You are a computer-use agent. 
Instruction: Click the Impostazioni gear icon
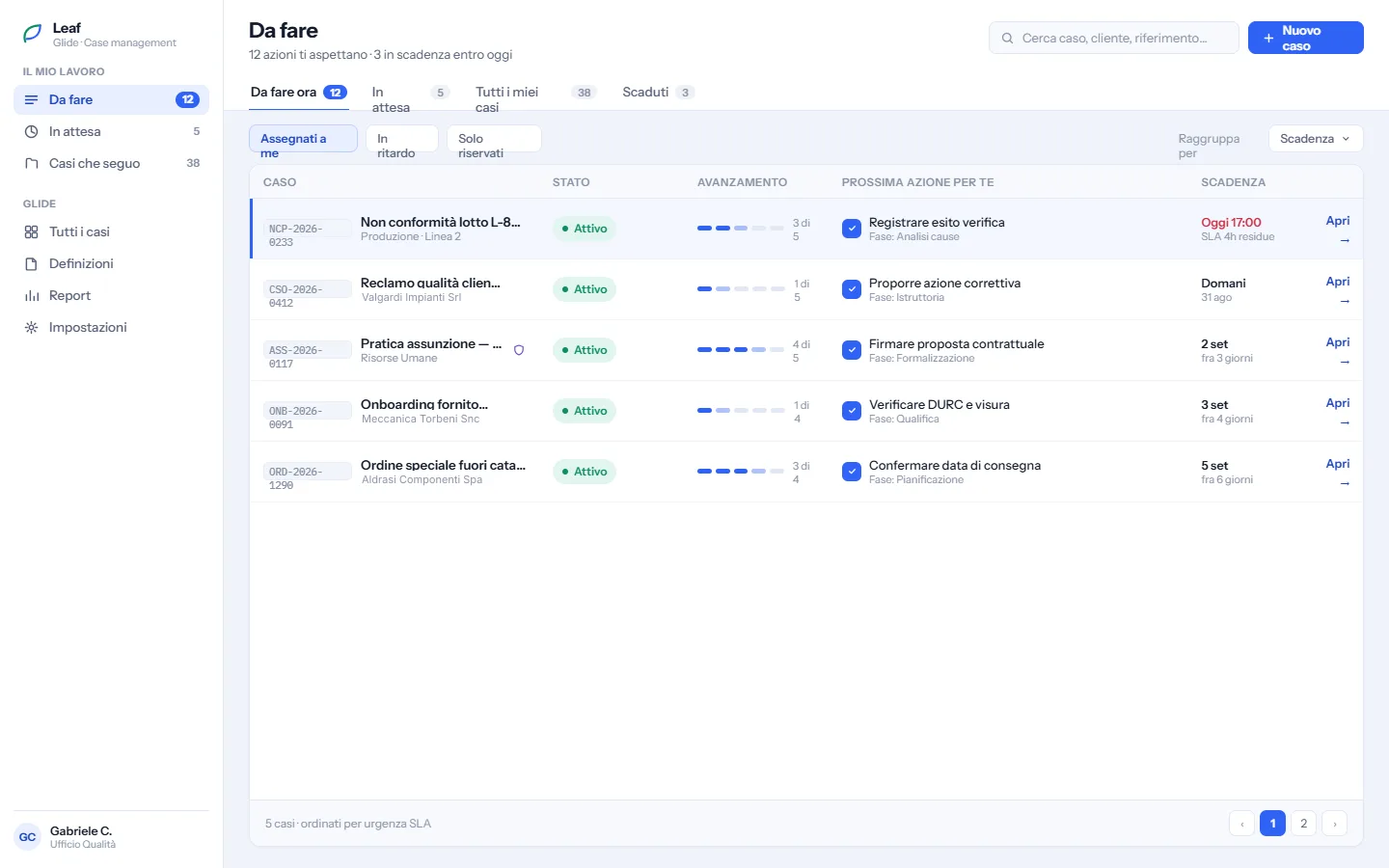(31, 327)
